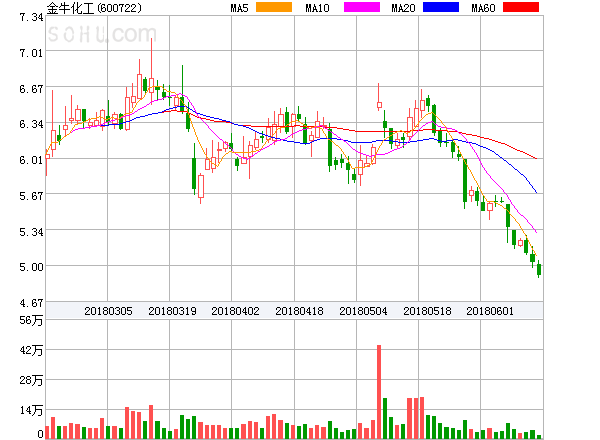Click the blue MA20 legend swatch

(x=441, y=7)
